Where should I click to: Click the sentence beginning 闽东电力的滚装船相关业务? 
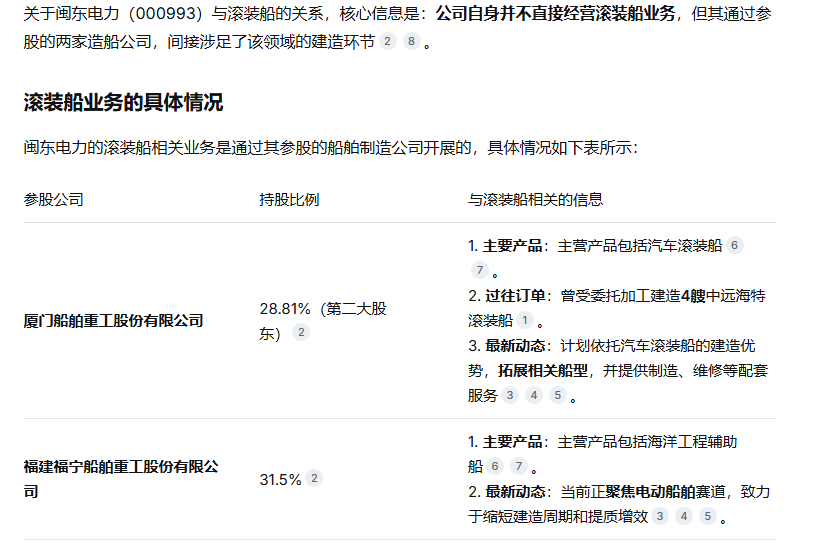(x=331, y=148)
